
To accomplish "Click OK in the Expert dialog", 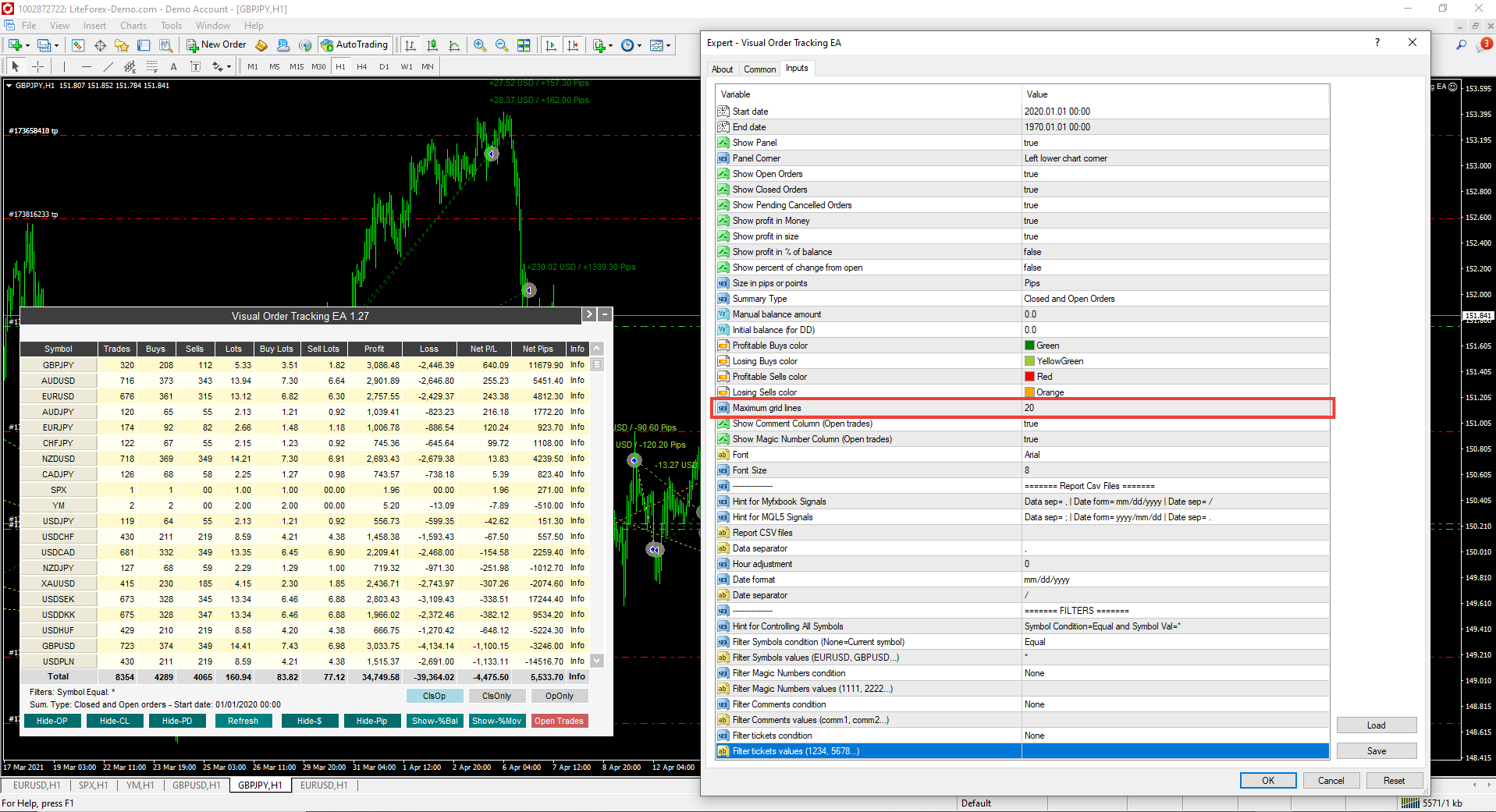I will coord(1268,781).
